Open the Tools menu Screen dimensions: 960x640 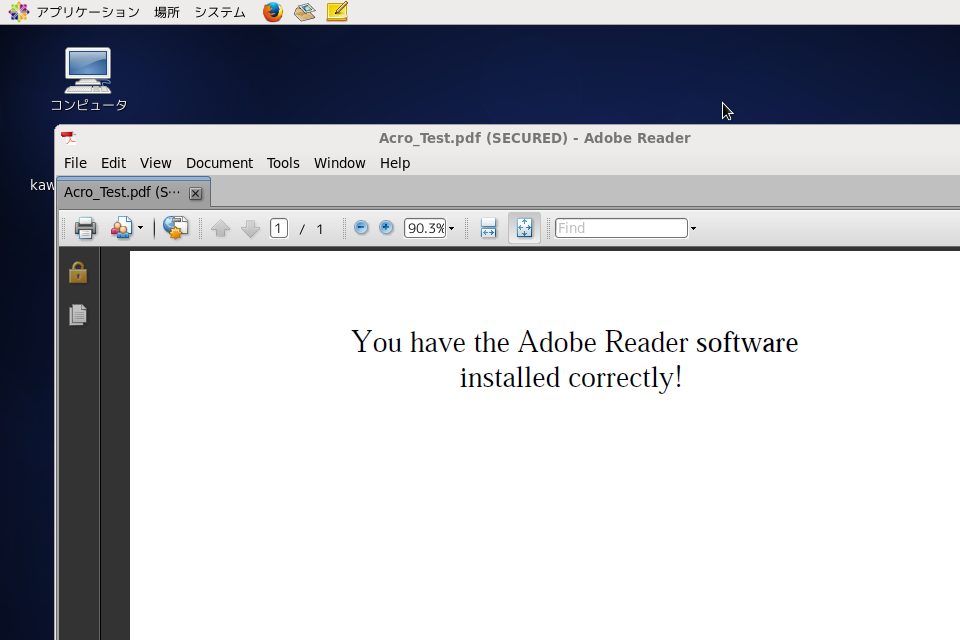pos(283,163)
